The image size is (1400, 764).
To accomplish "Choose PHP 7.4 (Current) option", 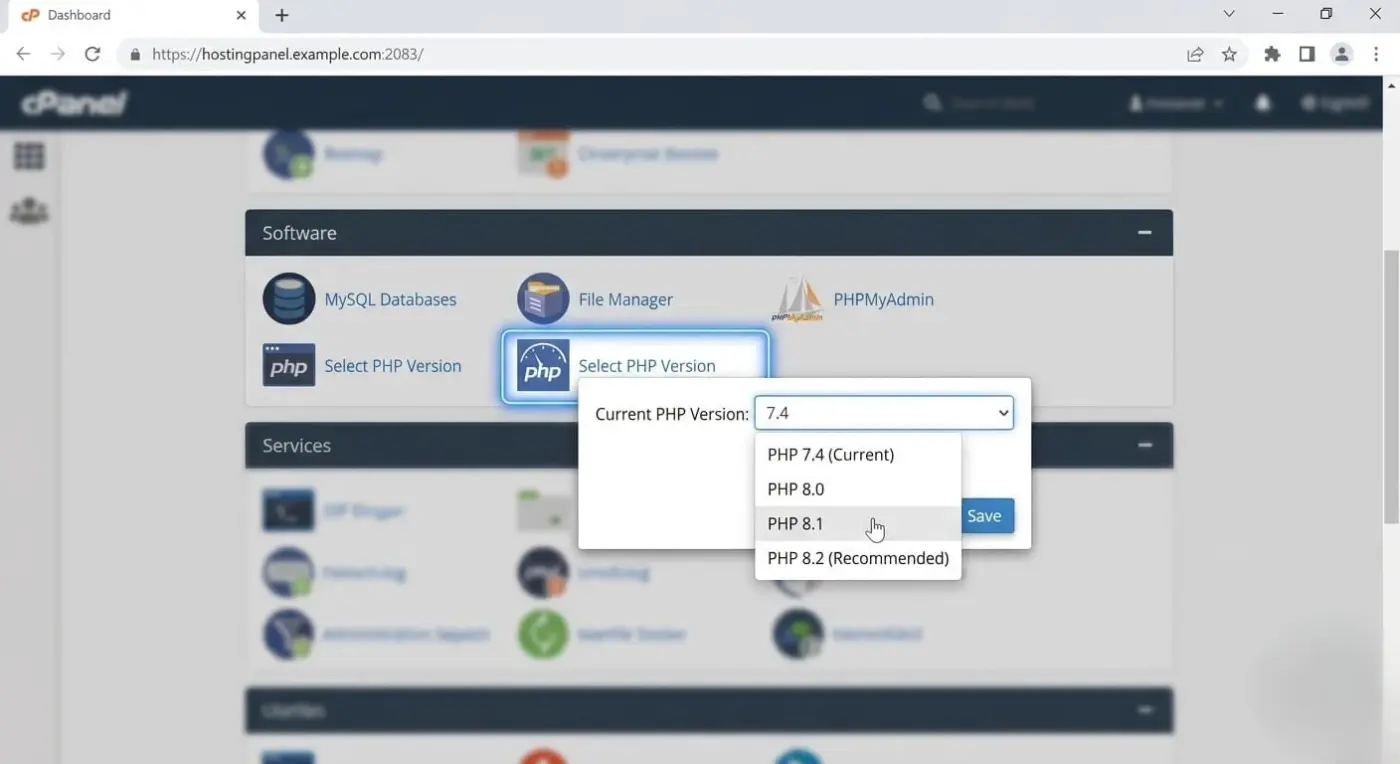I will (858, 454).
